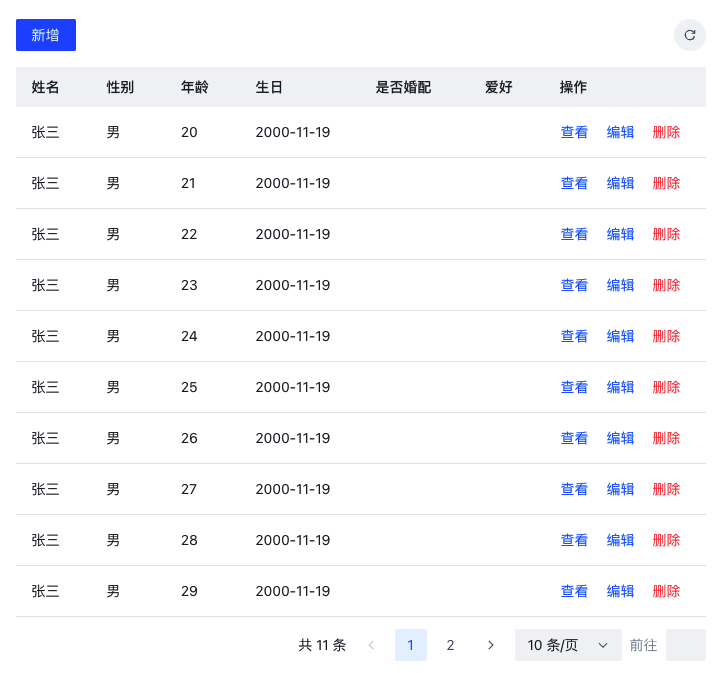Click 删除 on the age 28 row
This screenshot has height=673, width=725.
tap(666, 540)
